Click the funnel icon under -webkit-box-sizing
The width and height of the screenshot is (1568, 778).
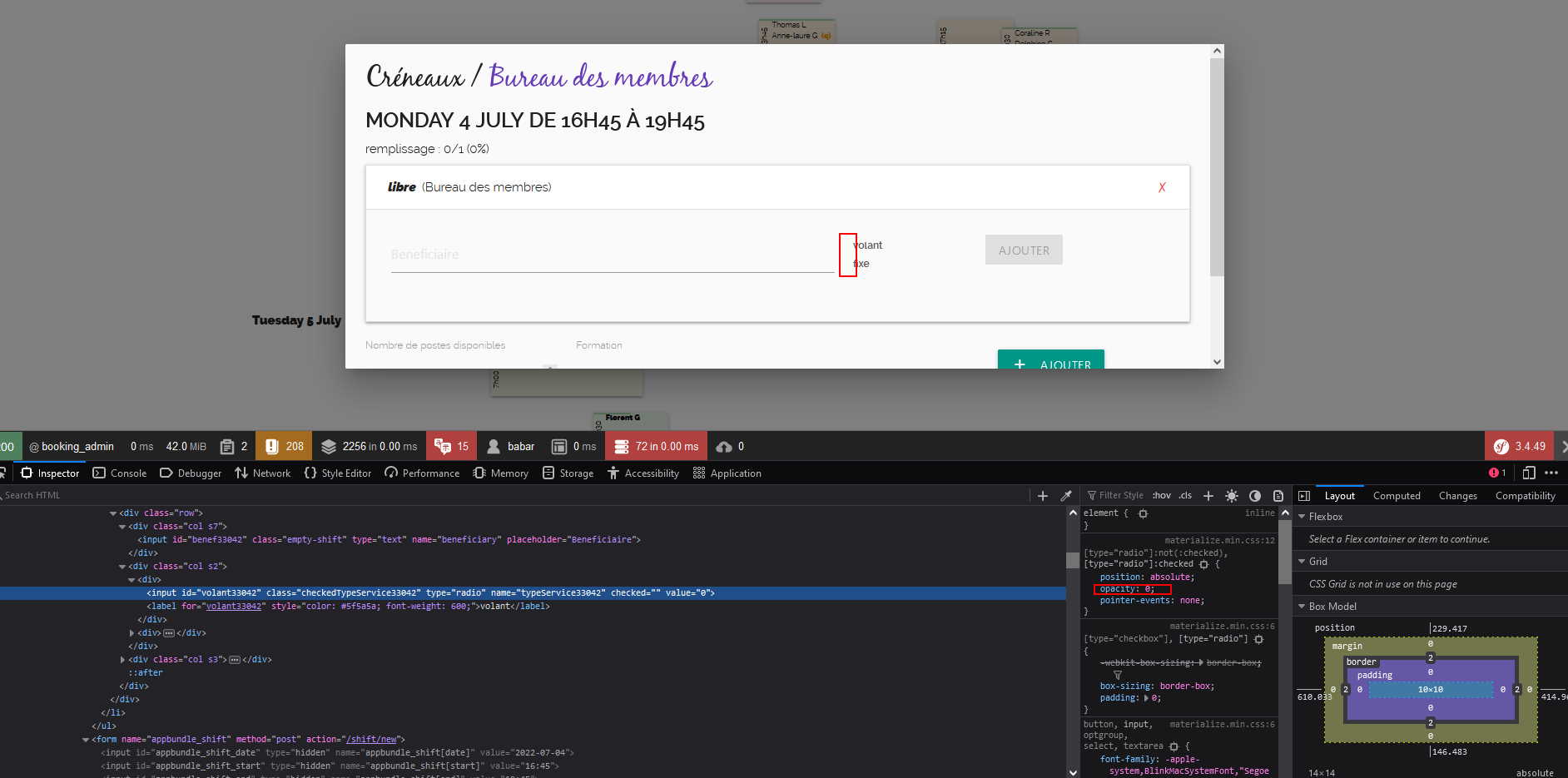(x=1118, y=675)
